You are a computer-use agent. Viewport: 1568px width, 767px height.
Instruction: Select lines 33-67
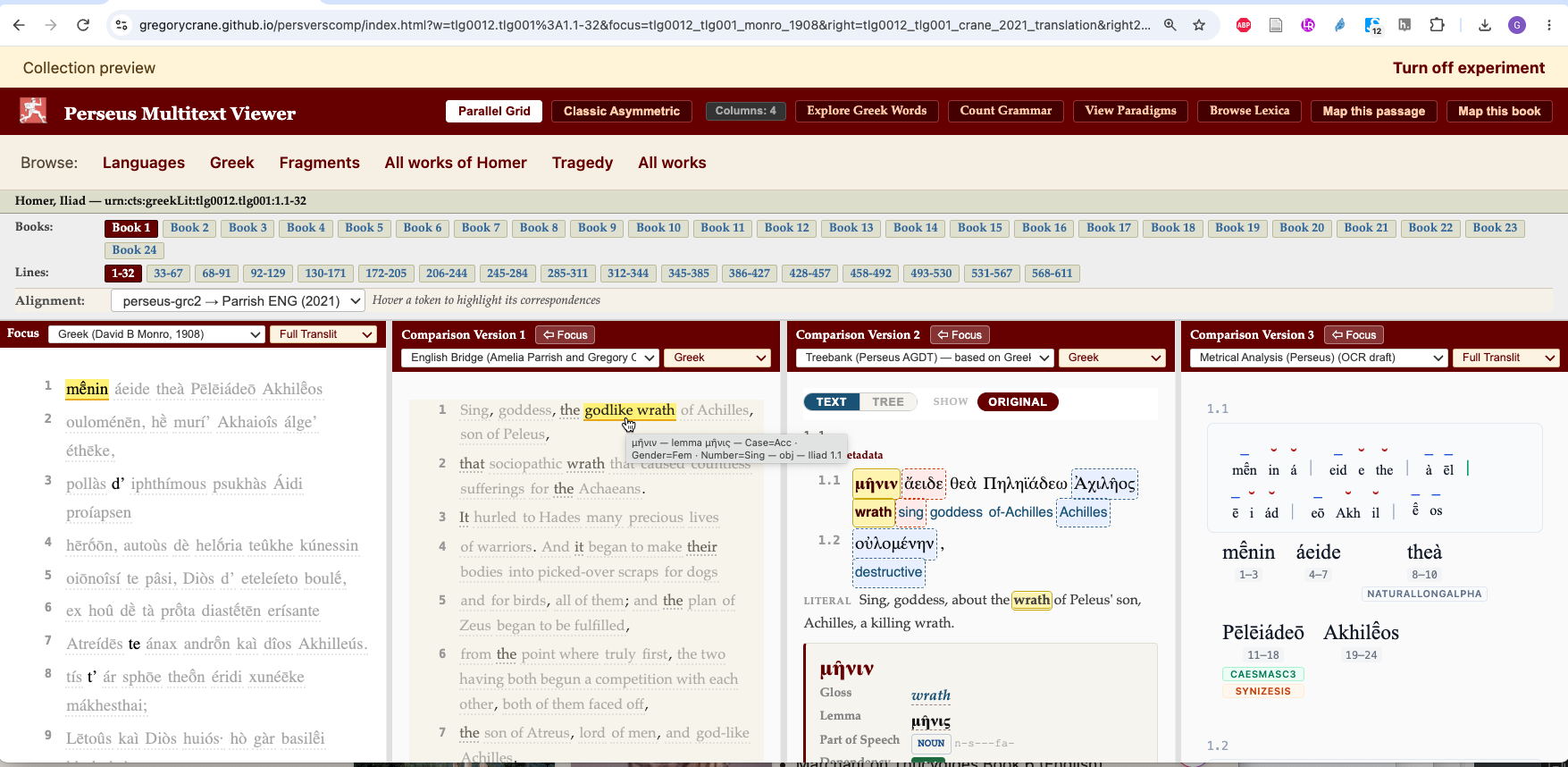tap(168, 274)
